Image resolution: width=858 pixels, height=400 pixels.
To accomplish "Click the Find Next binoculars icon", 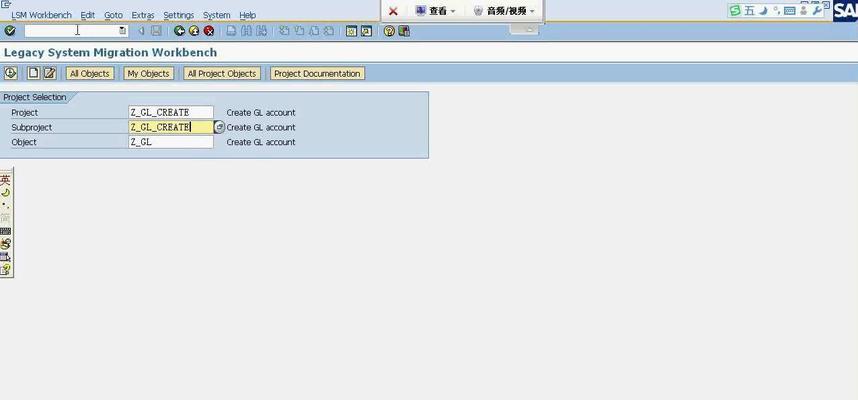I will (x=261, y=31).
